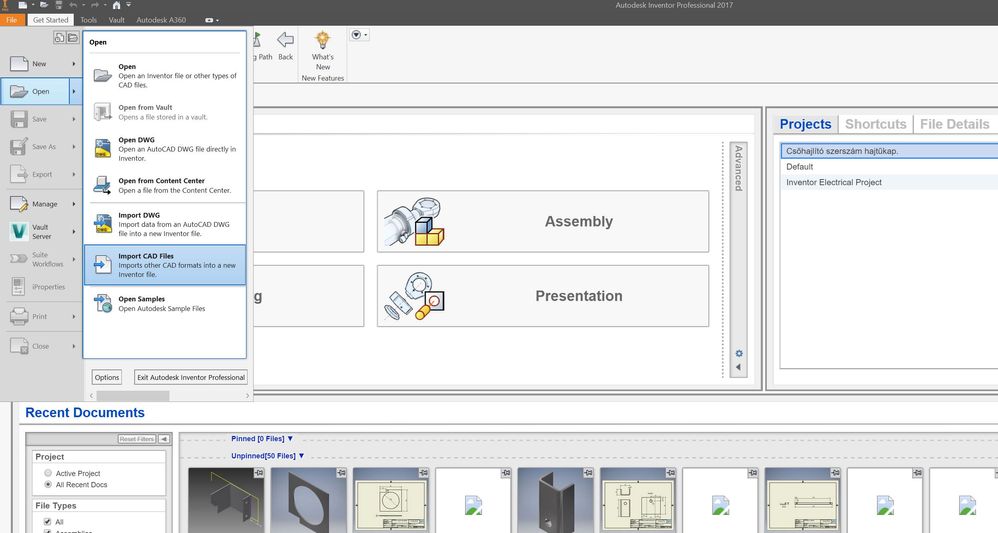
Task: Open the File tab
Action: click(x=11, y=20)
